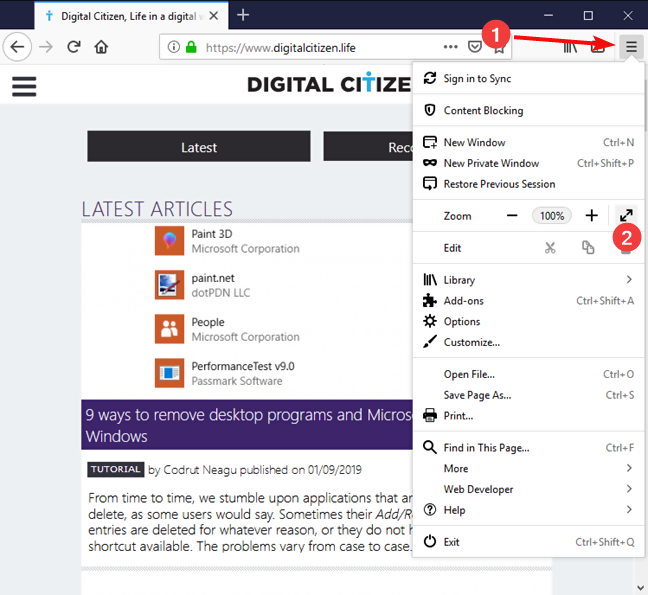
Task: Click the paint.net app icon
Action: (169, 285)
